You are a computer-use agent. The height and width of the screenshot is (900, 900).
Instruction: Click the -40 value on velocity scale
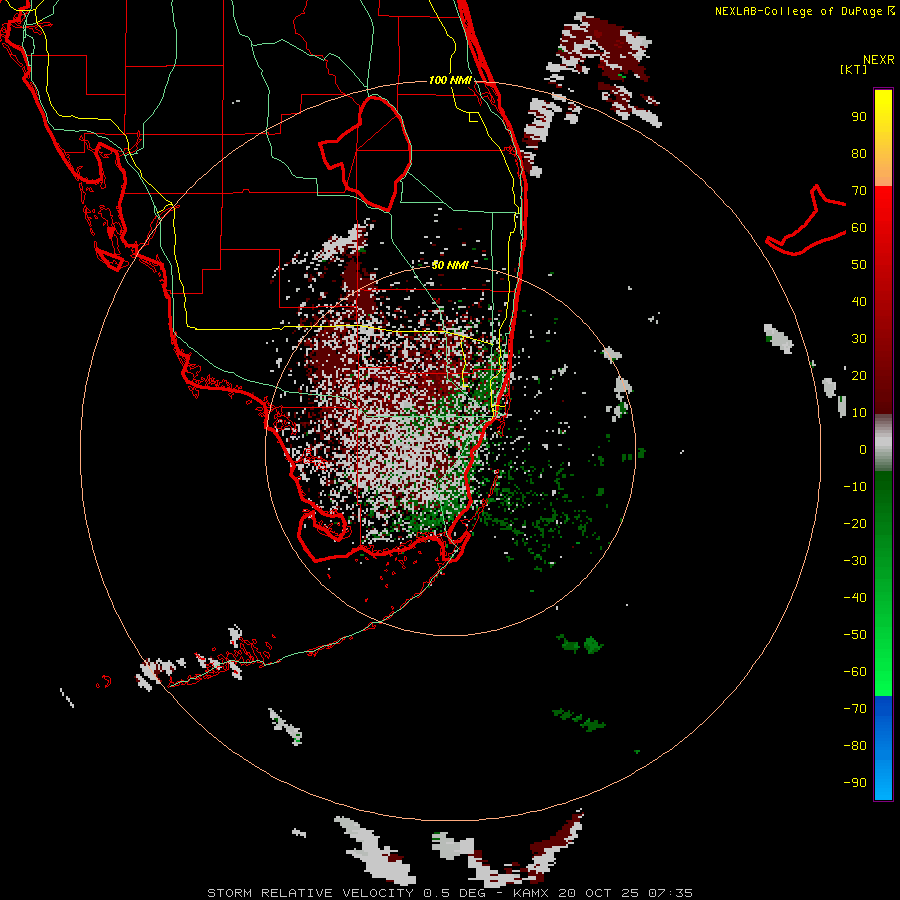855,598
